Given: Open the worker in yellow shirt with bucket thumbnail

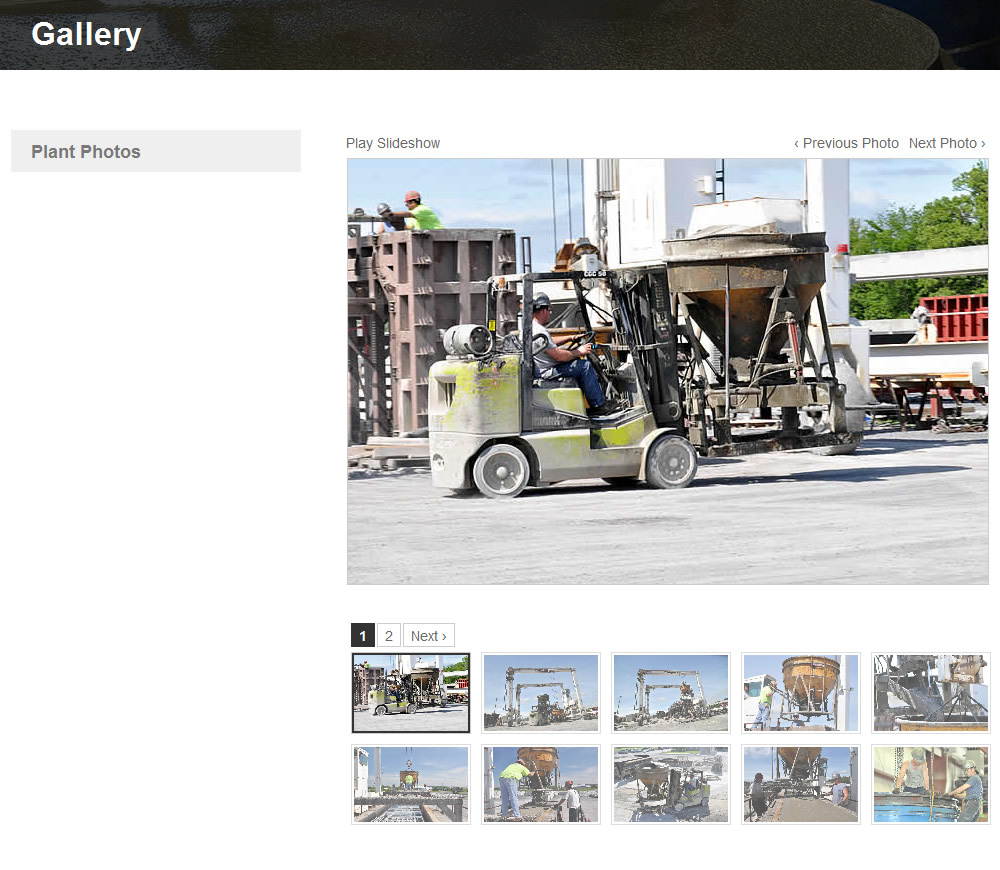Looking at the screenshot, I should click(541, 785).
